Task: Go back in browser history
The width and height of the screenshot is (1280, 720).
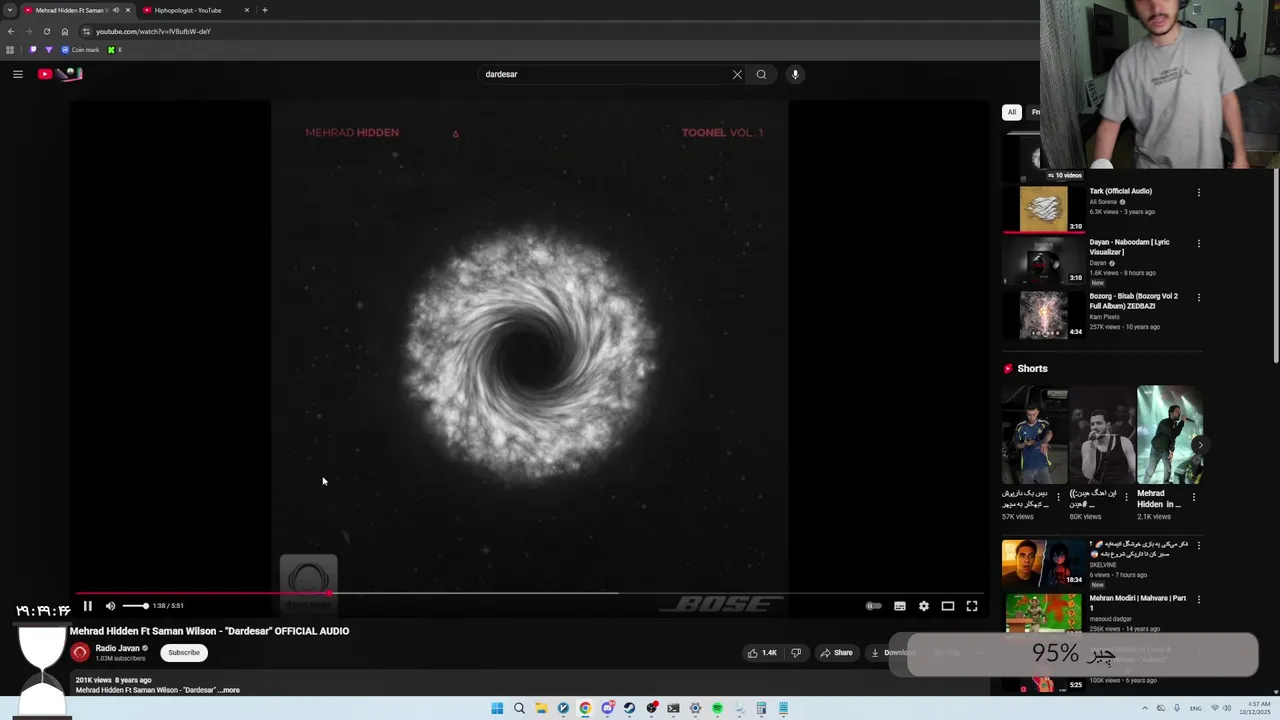Action: pyautogui.click(x=10, y=31)
